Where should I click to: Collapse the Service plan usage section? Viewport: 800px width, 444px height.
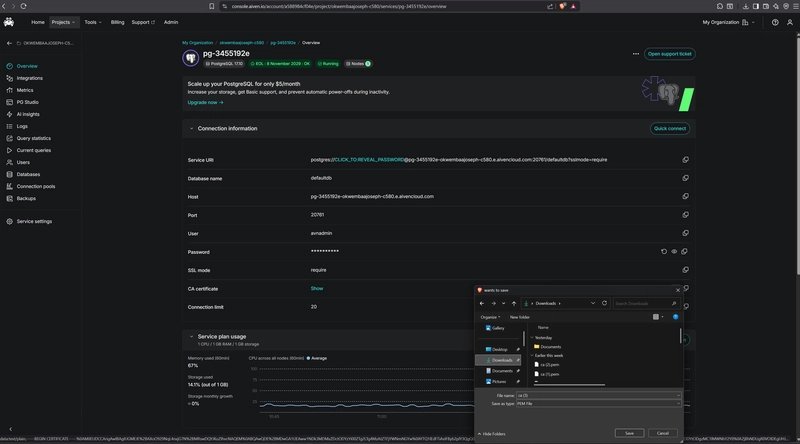(191, 337)
